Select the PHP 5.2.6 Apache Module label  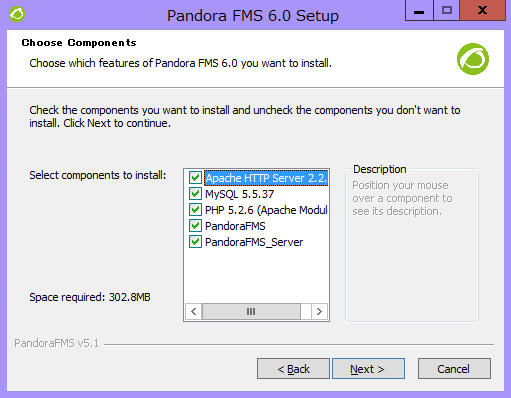click(266, 210)
